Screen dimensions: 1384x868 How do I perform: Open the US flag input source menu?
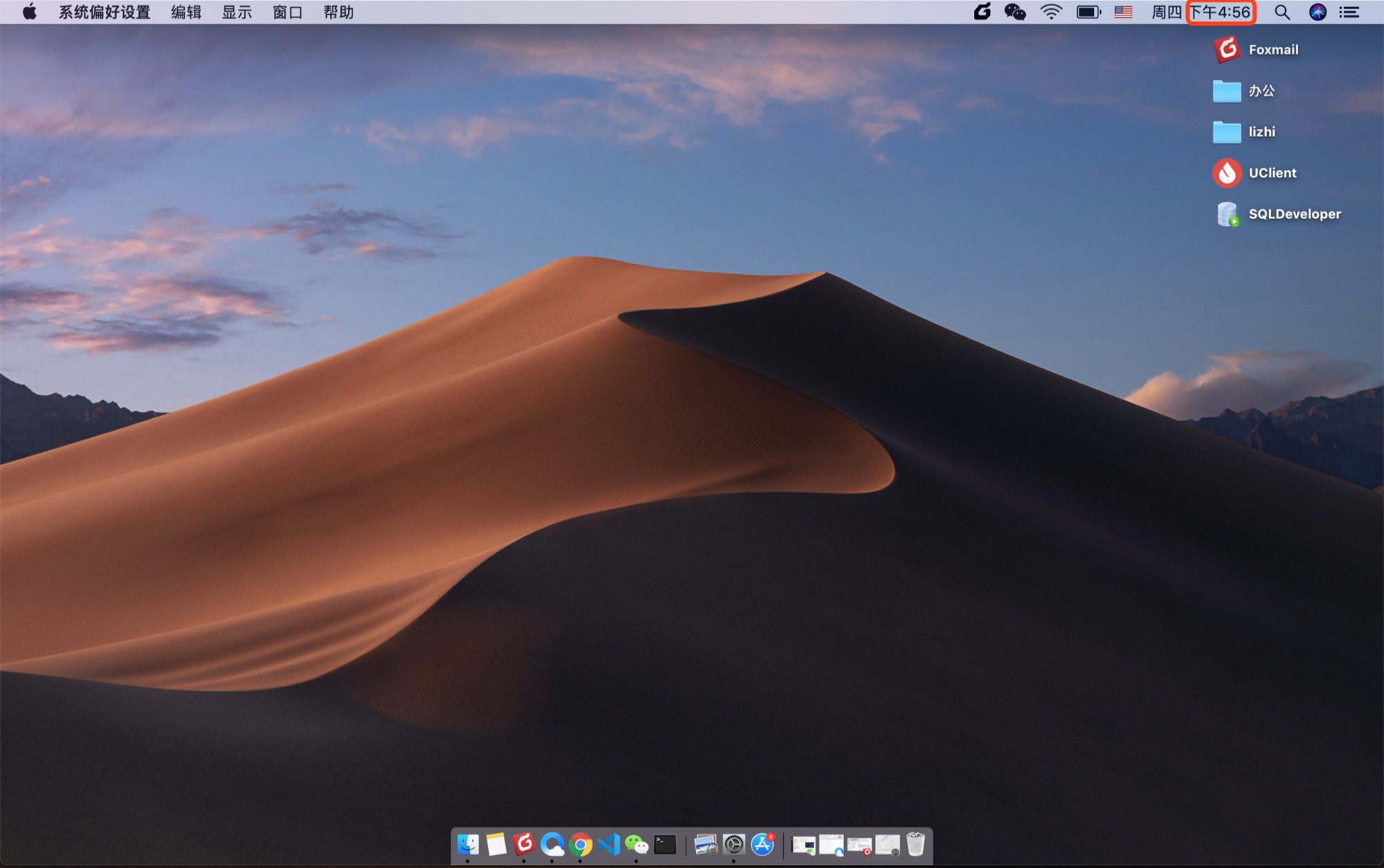click(x=1123, y=12)
